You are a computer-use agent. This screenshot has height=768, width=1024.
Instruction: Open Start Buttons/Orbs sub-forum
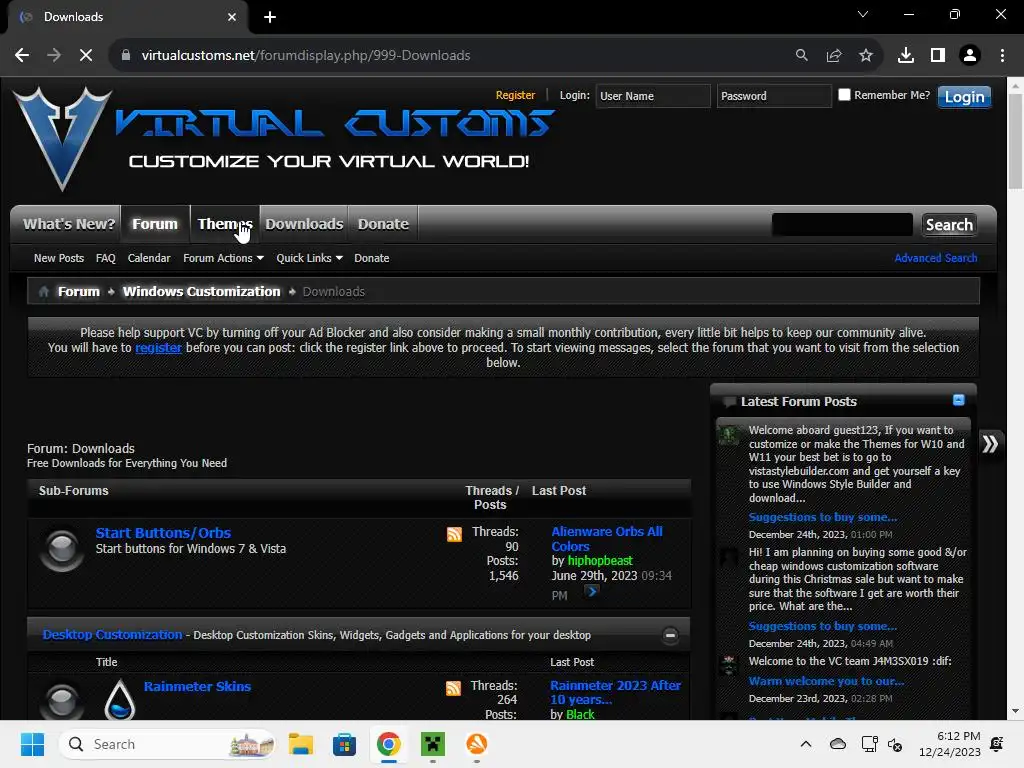[x=163, y=533]
